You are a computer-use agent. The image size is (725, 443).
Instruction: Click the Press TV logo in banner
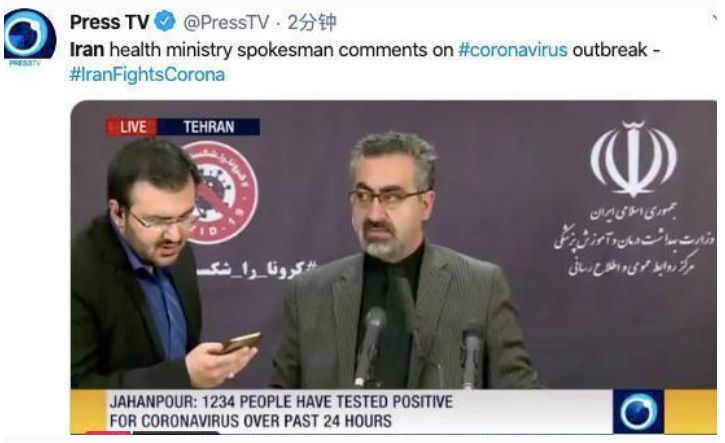(639, 411)
